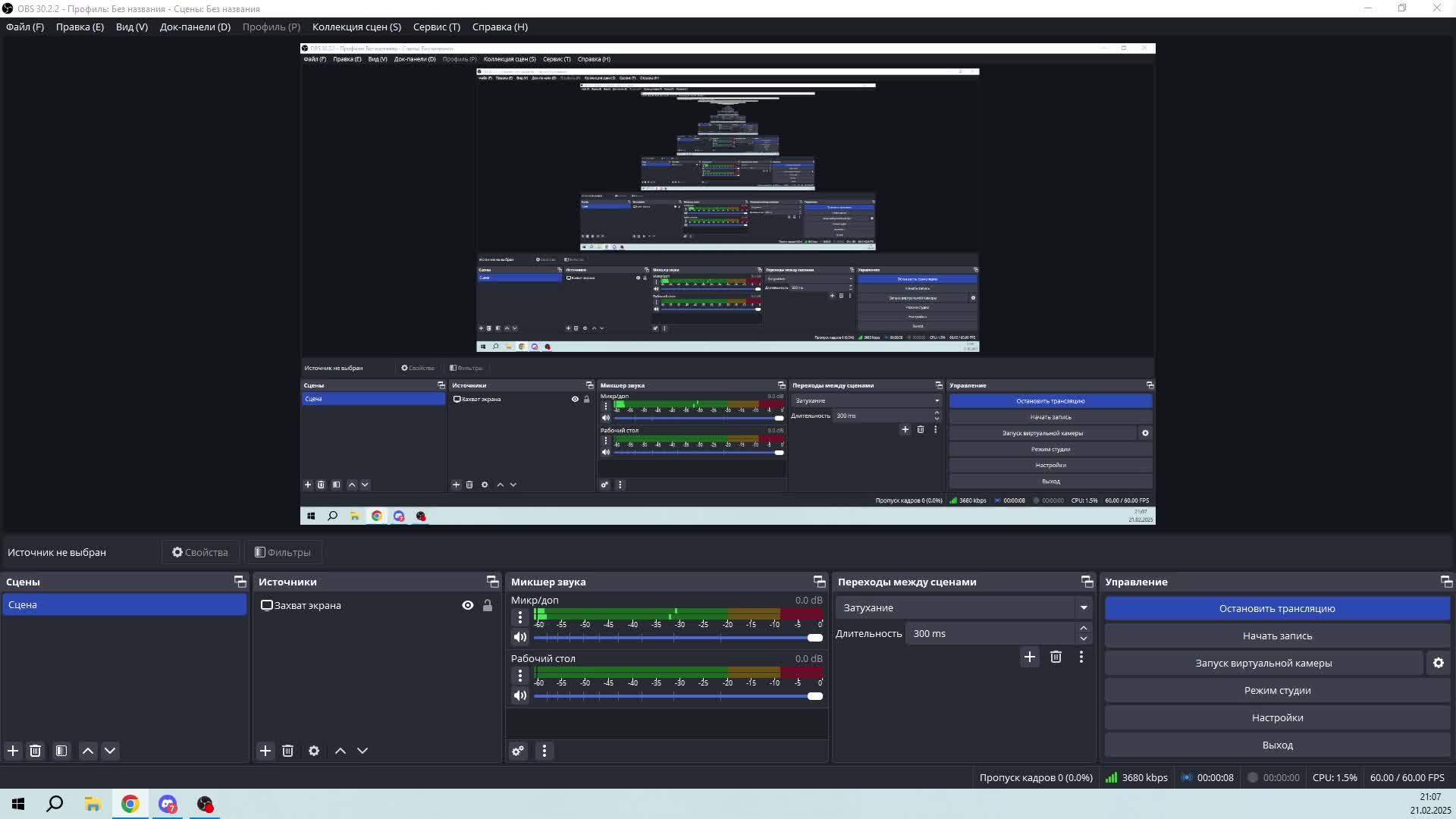Screen dimensions: 1456x819
Task: Open the Сервис menu
Action: [436, 27]
